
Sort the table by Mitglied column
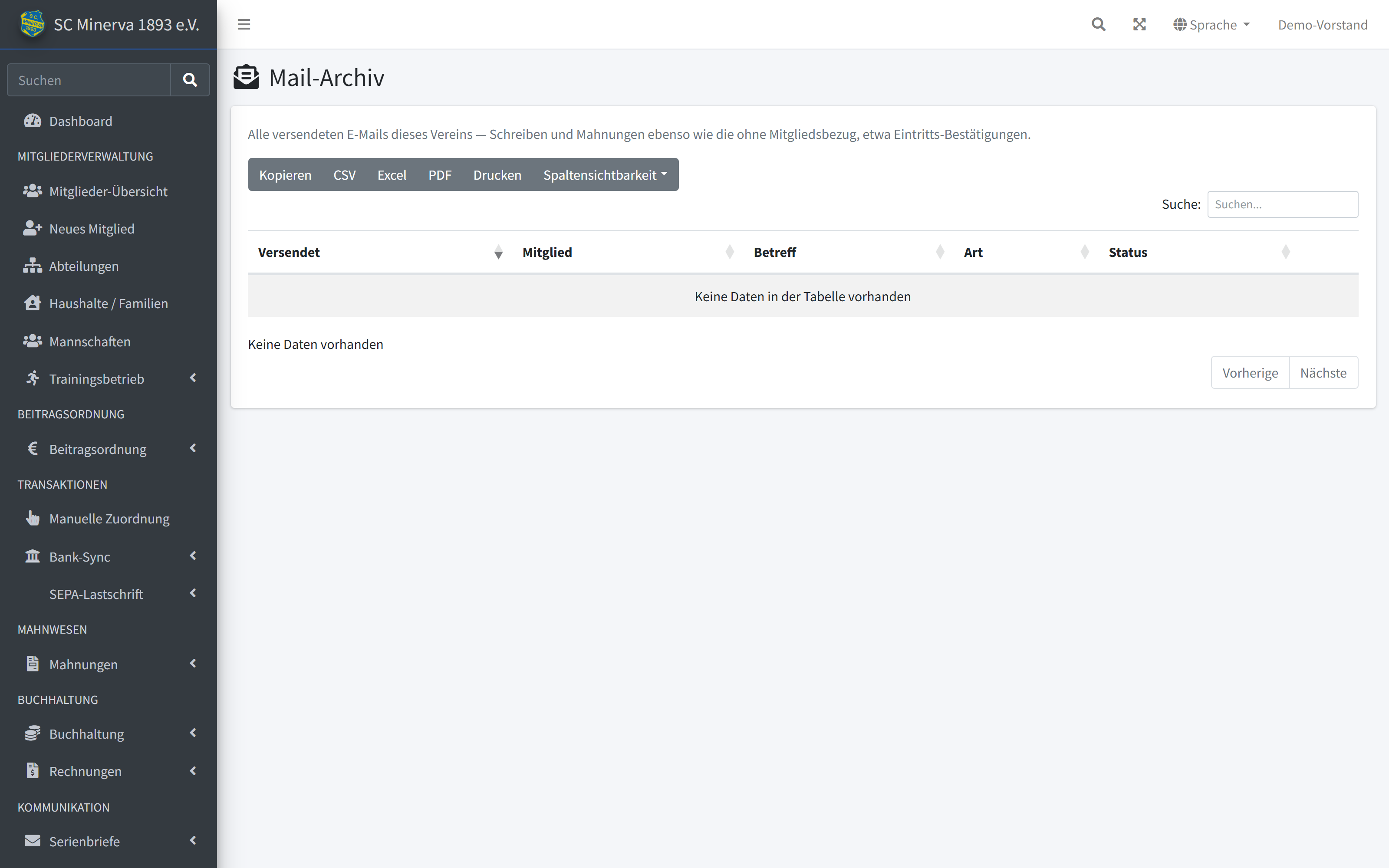(x=628, y=252)
